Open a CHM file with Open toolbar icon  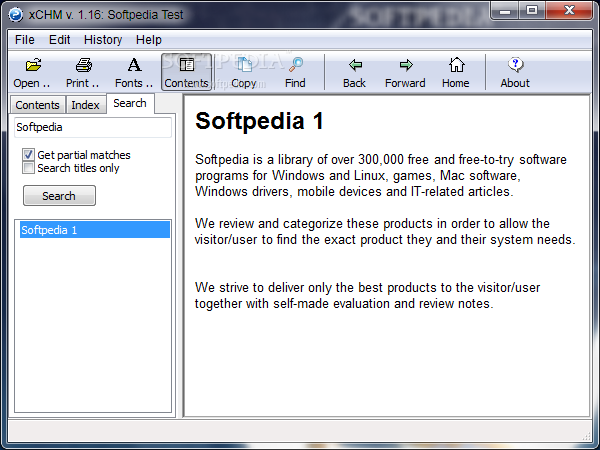point(33,65)
